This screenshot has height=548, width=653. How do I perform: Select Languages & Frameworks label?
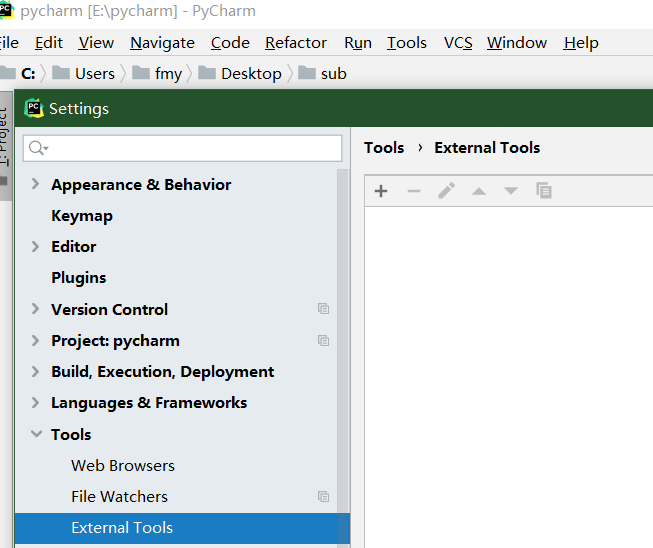click(x=149, y=403)
